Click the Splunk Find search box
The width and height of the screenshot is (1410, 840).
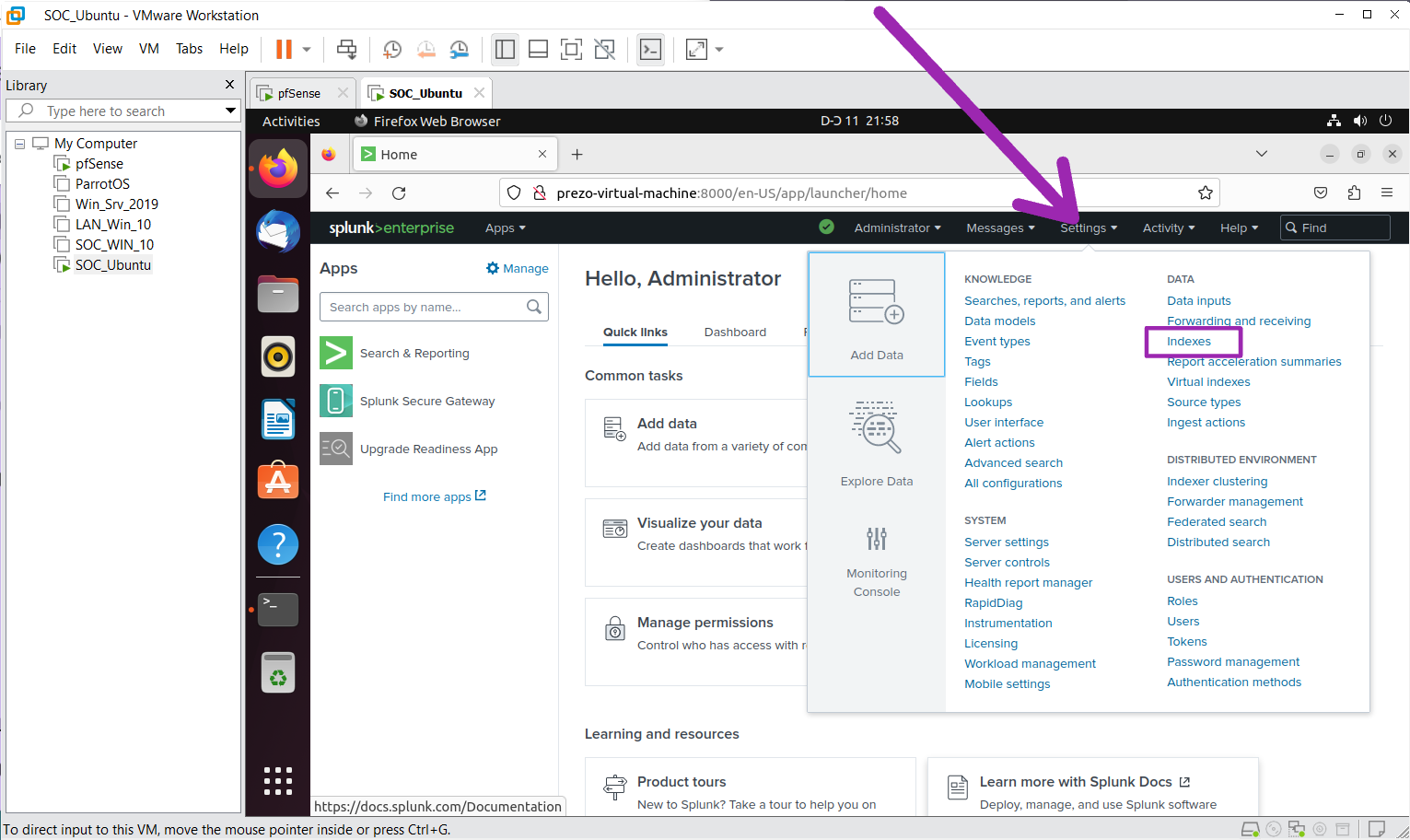[x=1335, y=227]
